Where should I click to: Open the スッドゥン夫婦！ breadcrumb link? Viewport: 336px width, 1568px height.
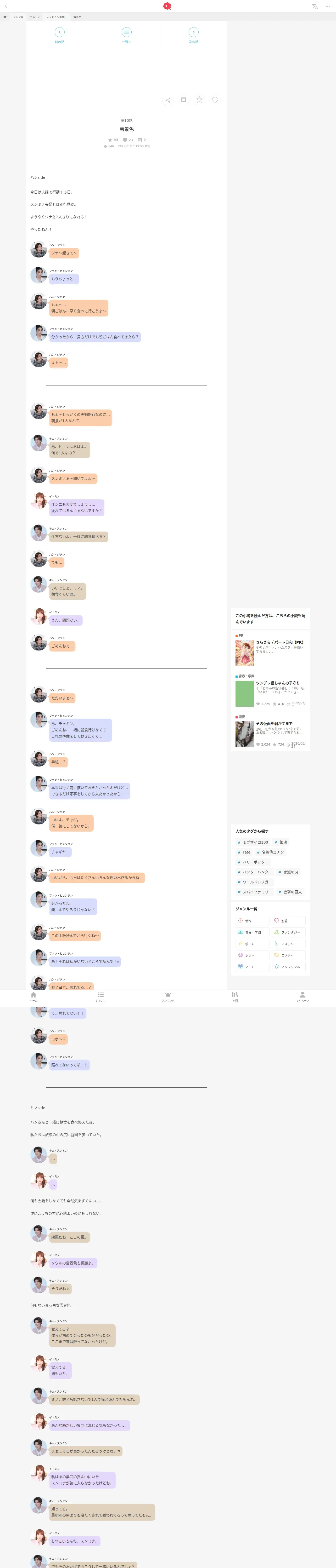(57, 17)
